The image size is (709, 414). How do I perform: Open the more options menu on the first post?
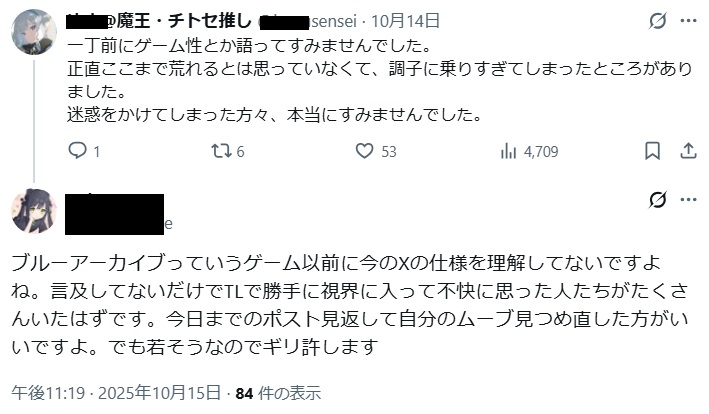688,21
